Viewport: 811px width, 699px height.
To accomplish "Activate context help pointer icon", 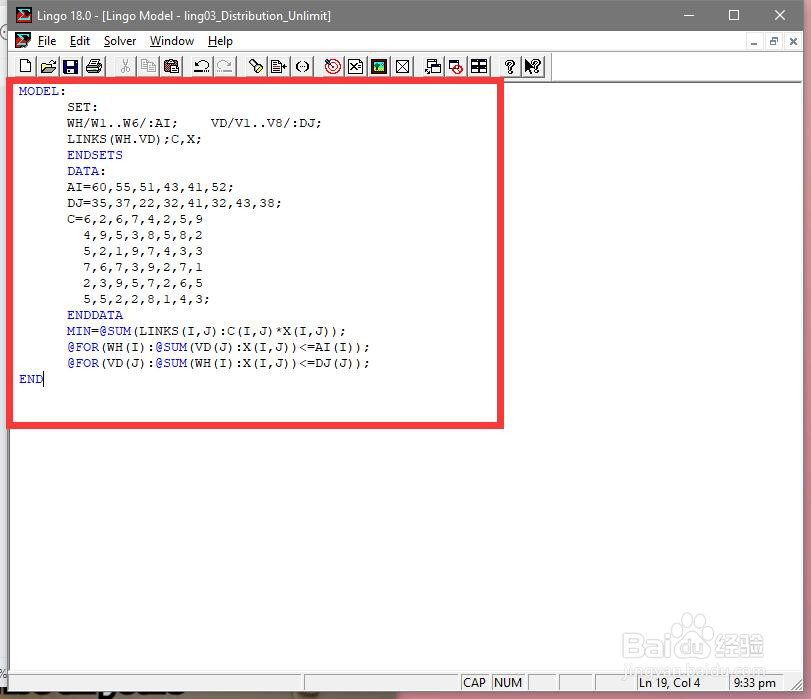I will 533,66.
